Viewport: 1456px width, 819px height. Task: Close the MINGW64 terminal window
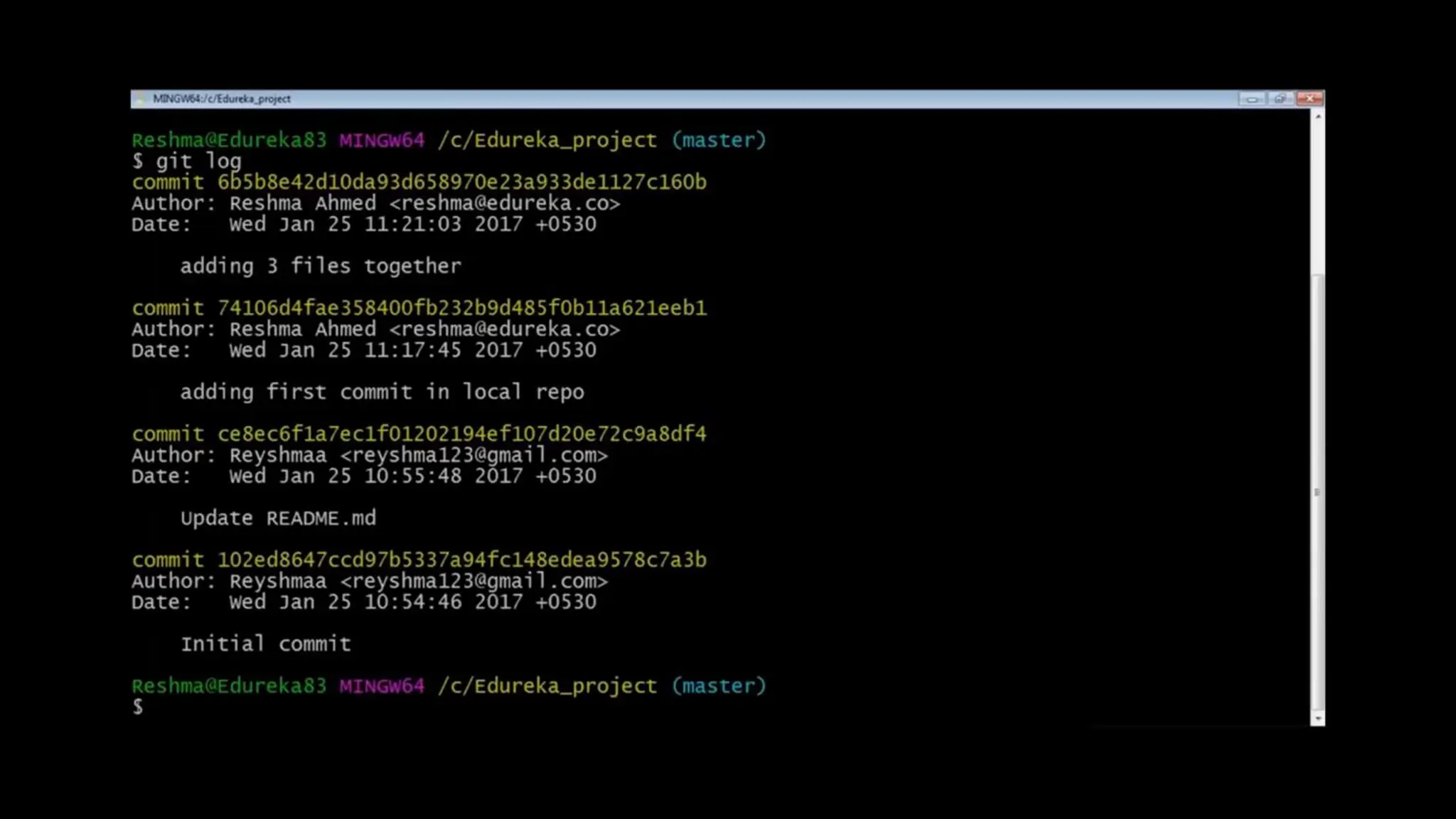pyautogui.click(x=1309, y=99)
